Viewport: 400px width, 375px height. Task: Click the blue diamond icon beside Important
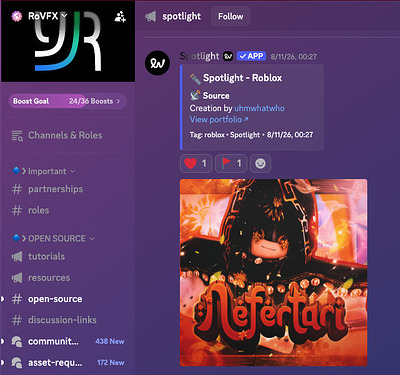16,171
